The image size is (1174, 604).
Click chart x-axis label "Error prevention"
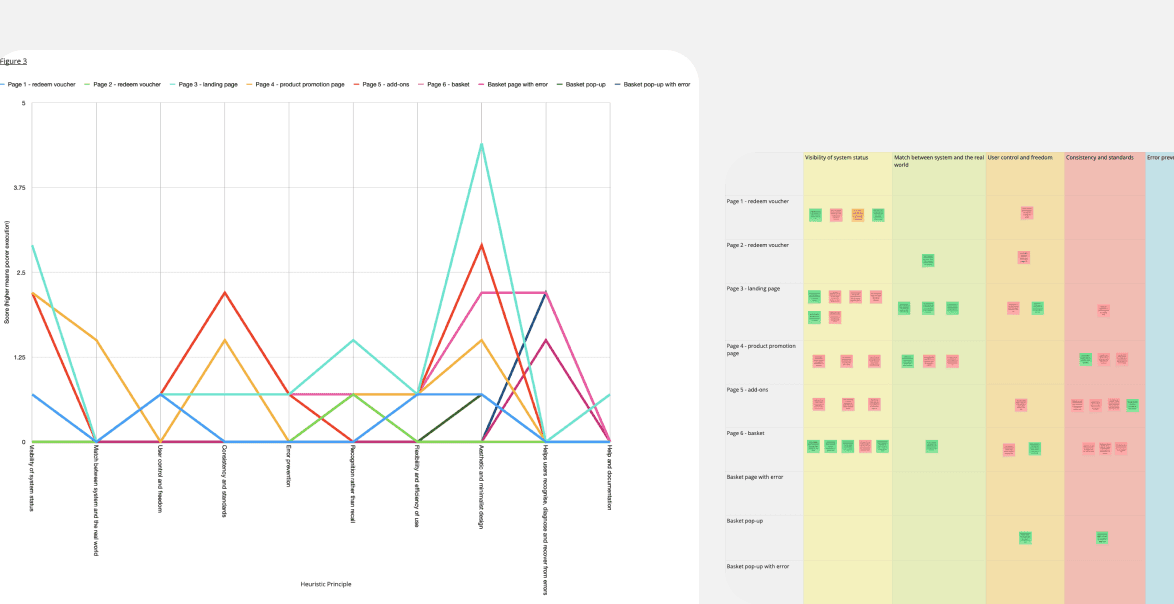[288, 466]
